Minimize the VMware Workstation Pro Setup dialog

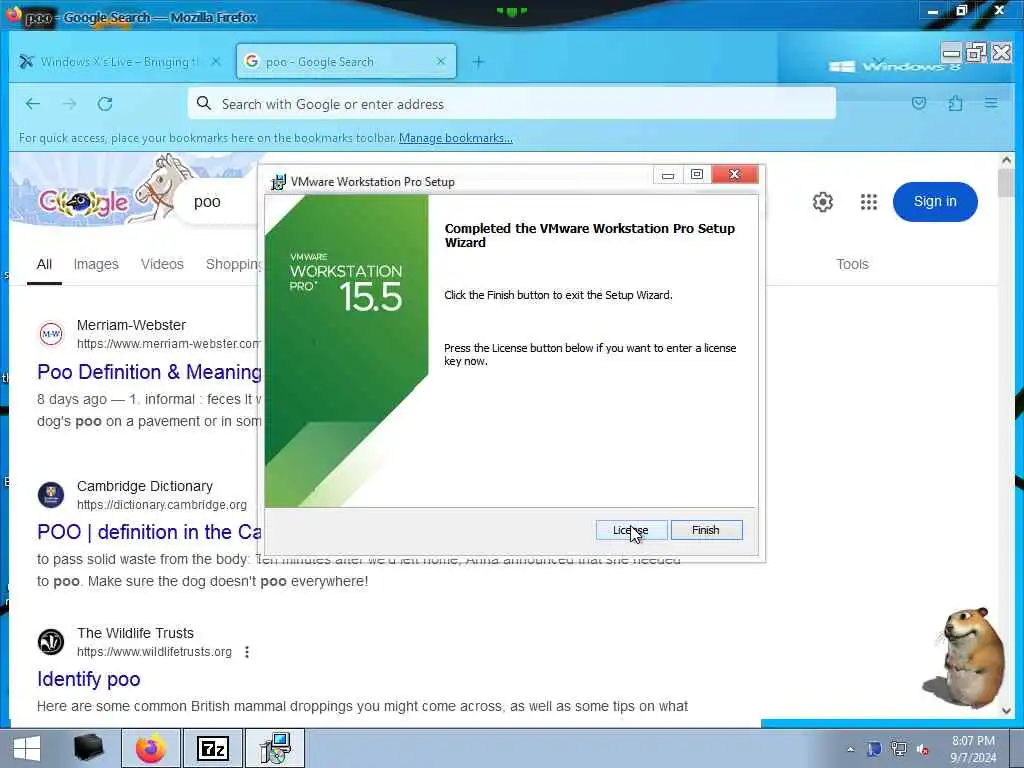[x=667, y=175]
